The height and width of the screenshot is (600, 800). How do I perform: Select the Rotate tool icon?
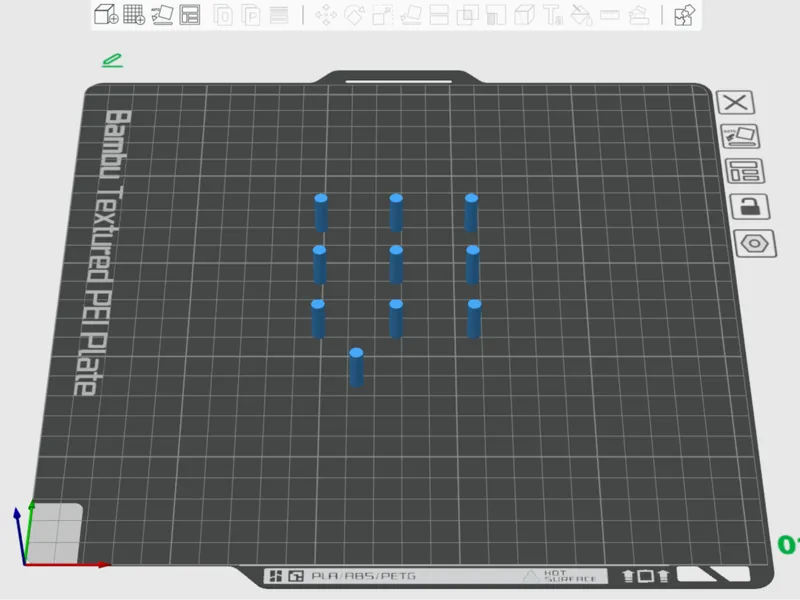coord(355,15)
